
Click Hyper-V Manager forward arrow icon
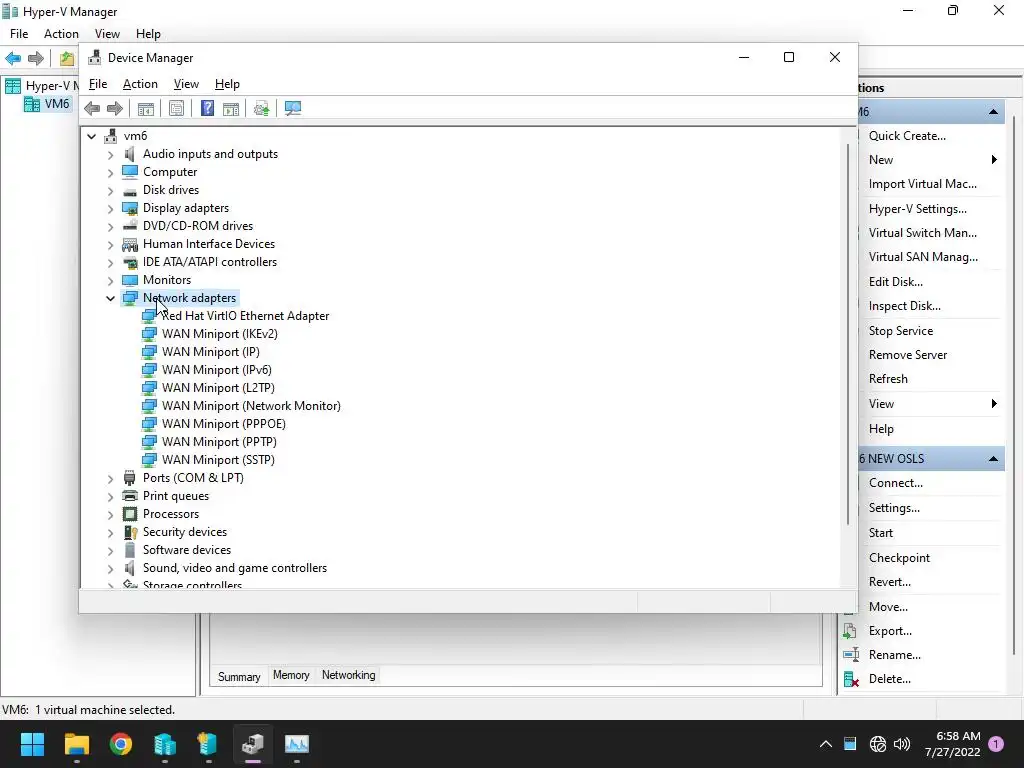[36, 59]
